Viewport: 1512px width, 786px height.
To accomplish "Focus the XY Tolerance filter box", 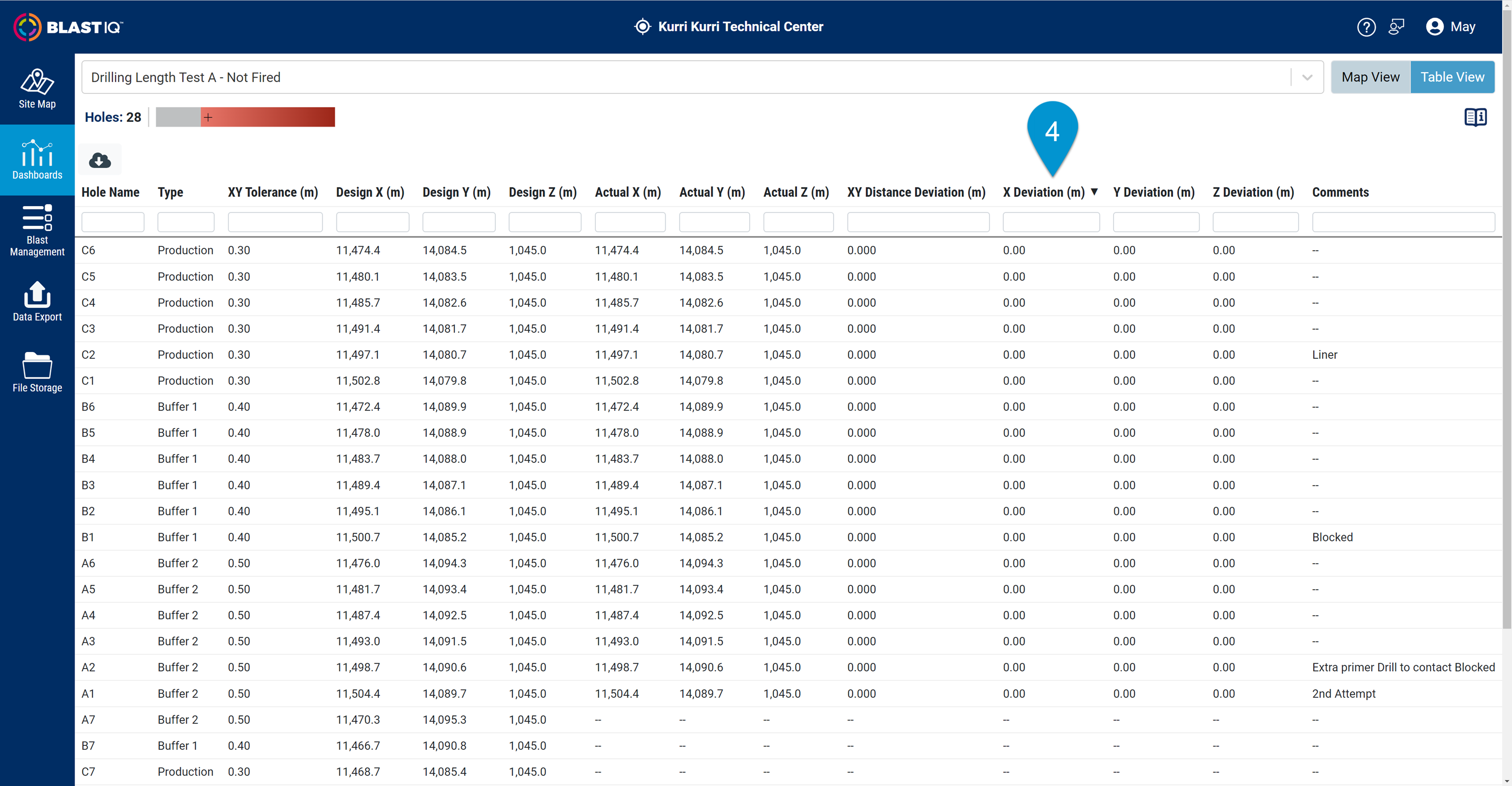I will point(275,222).
